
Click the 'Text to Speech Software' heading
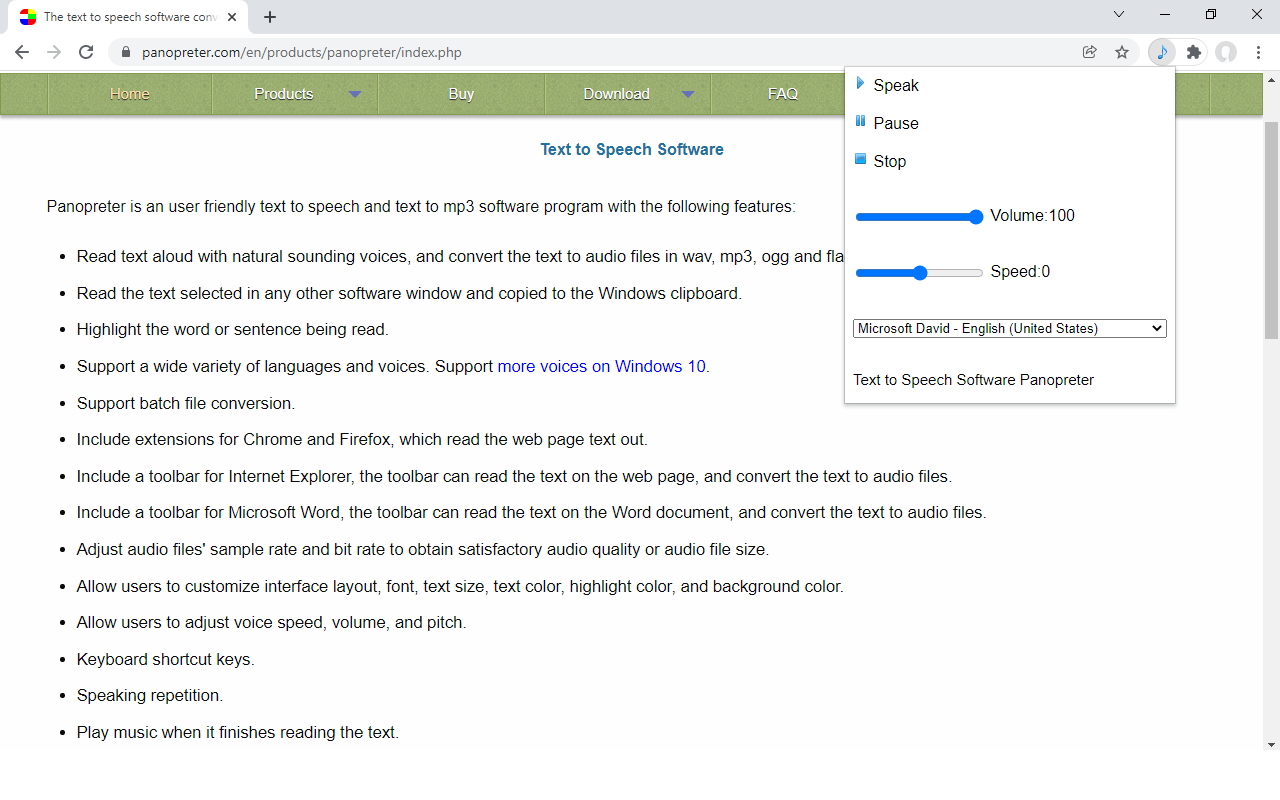[632, 149]
